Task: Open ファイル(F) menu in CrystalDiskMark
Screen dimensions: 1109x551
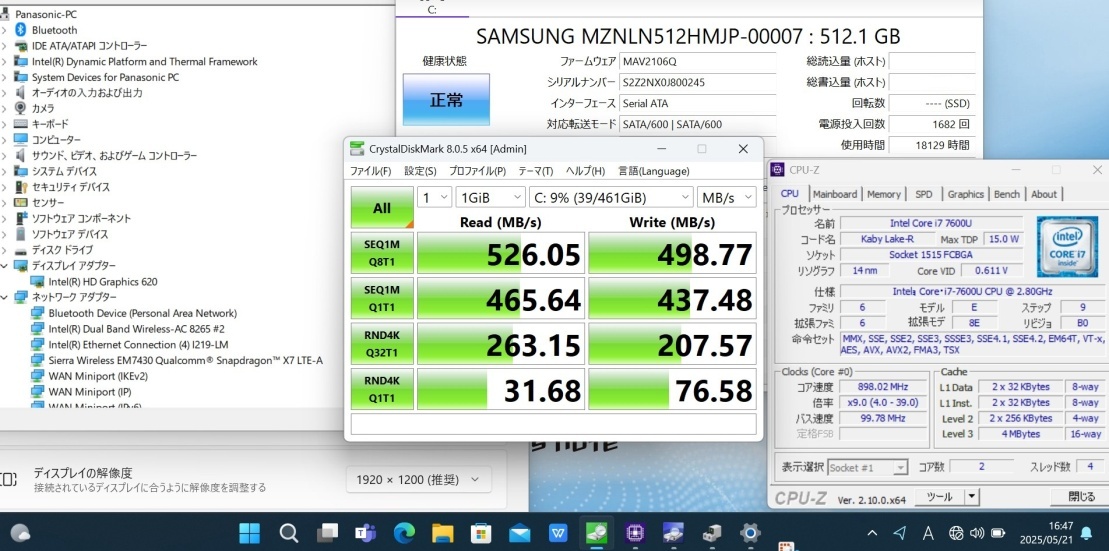Action: click(371, 171)
